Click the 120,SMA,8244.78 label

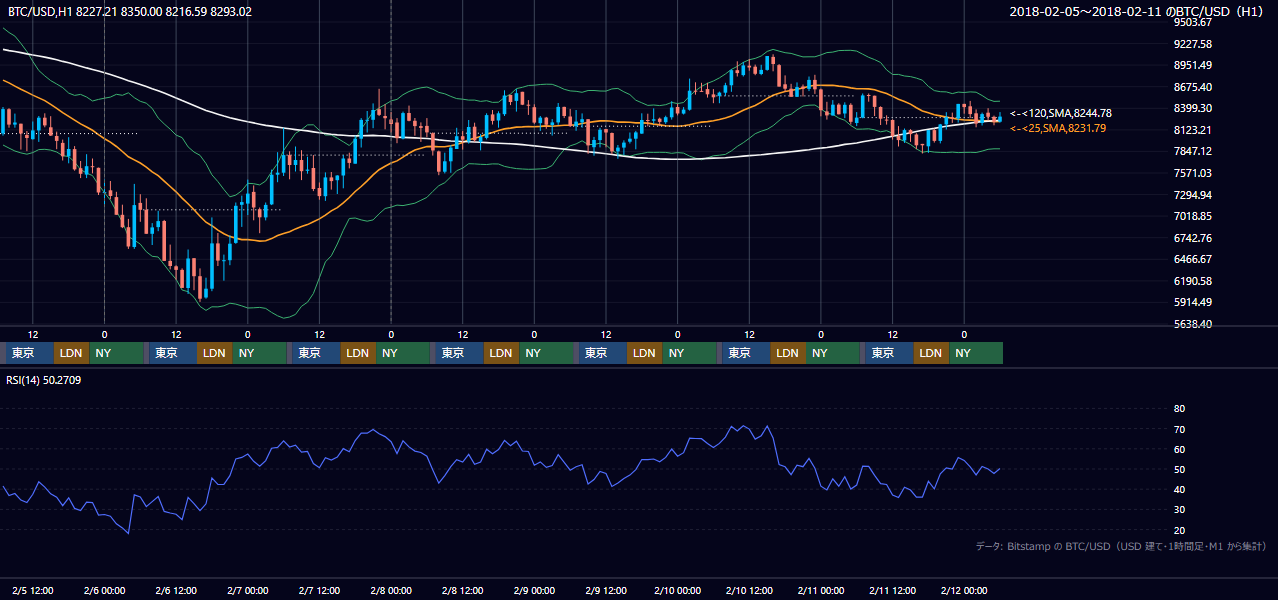coord(1061,114)
